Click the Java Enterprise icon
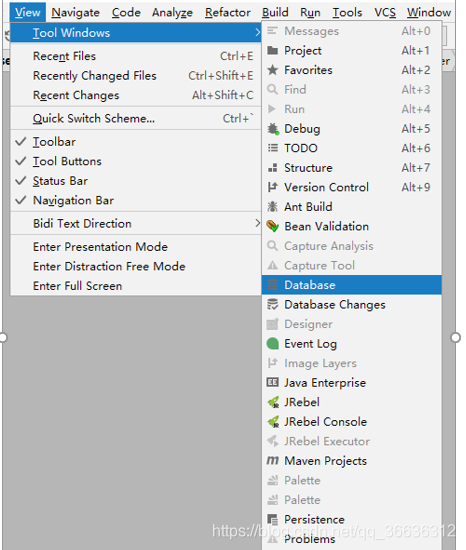 coord(272,383)
